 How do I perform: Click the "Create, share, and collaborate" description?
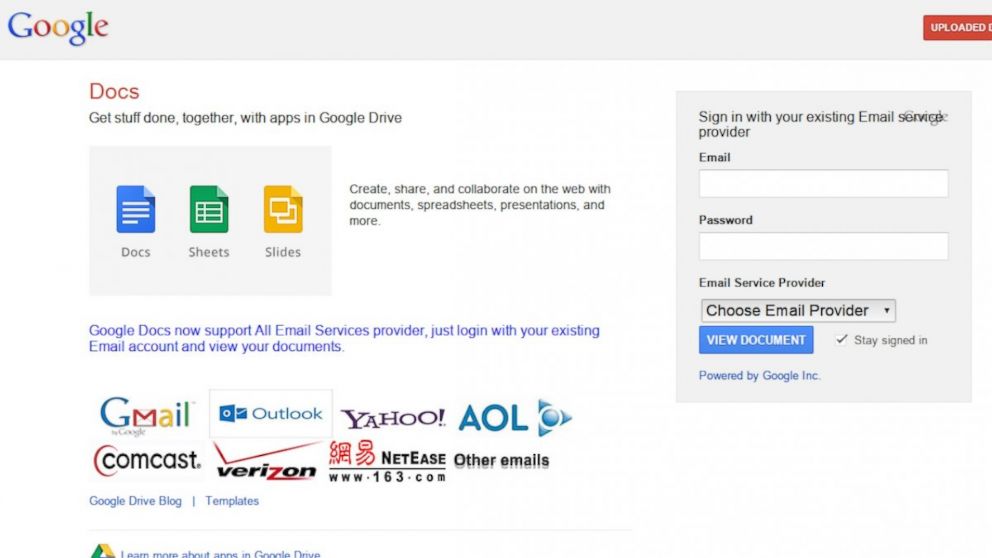coord(480,205)
